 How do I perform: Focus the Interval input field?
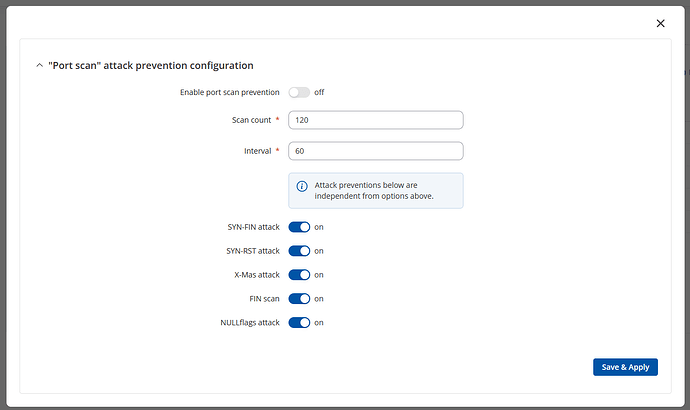coord(375,151)
